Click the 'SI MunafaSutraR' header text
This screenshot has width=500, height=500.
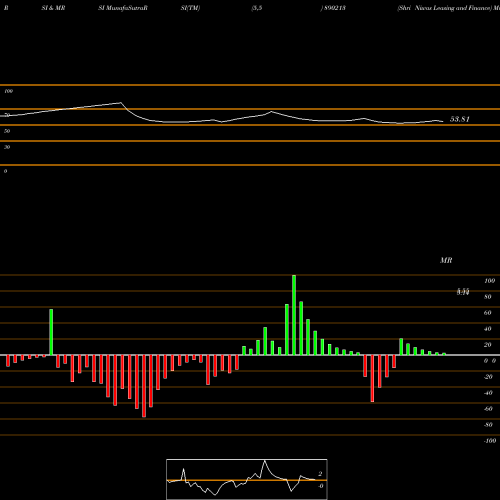123,8
